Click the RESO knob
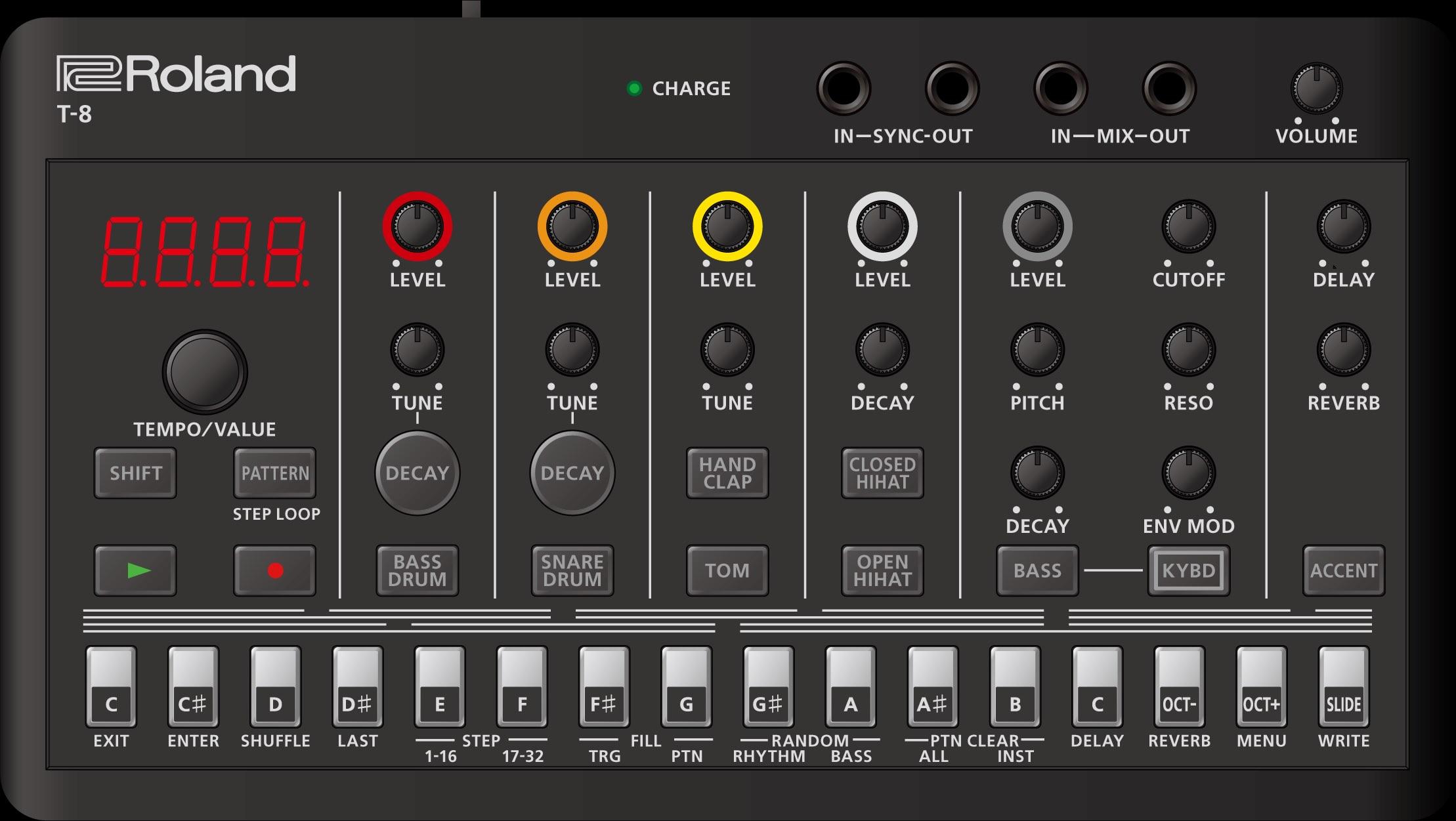 click(x=1188, y=350)
